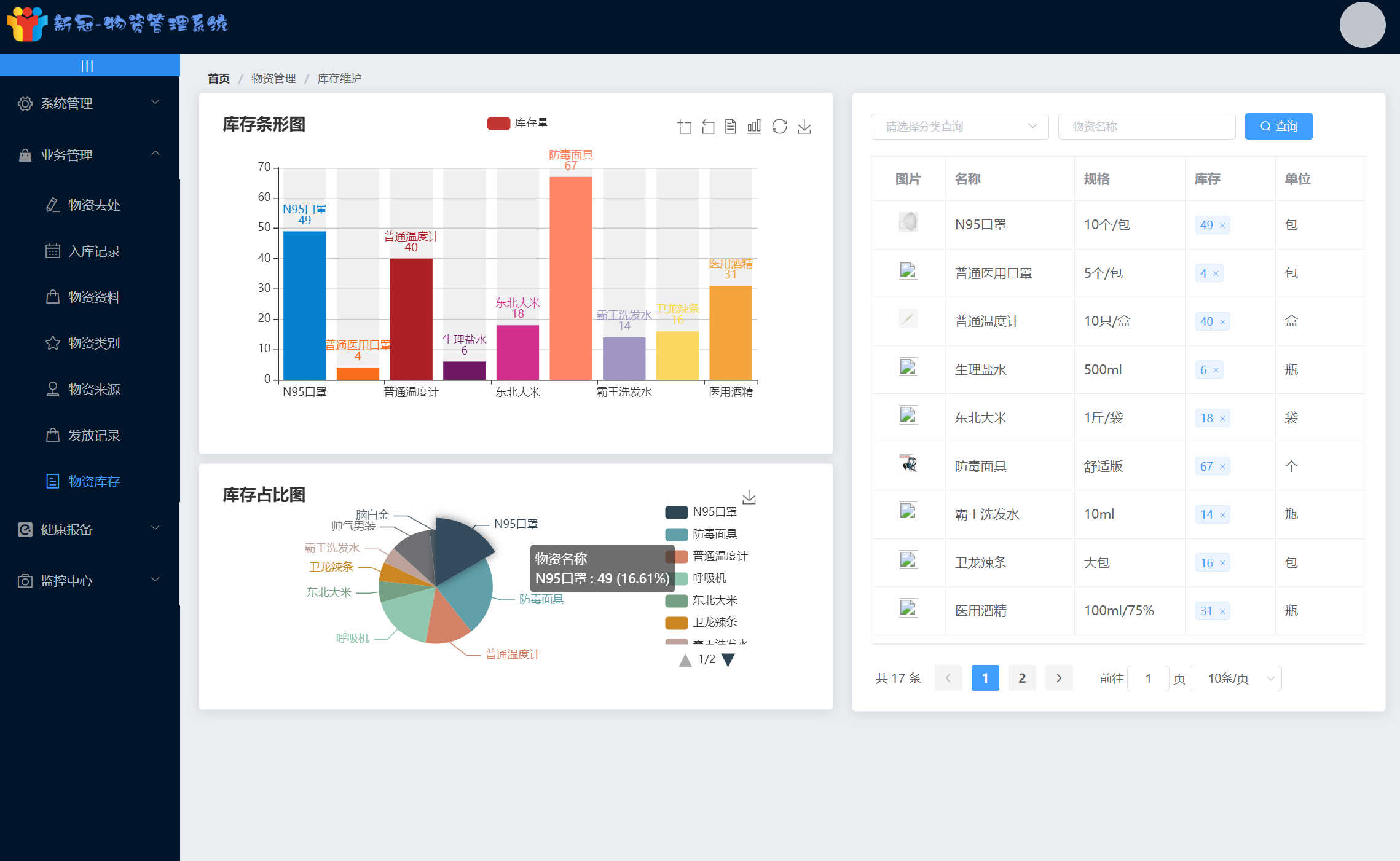
Task: Open 物资类别 in the sidebar
Action: (x=90, y=343)
